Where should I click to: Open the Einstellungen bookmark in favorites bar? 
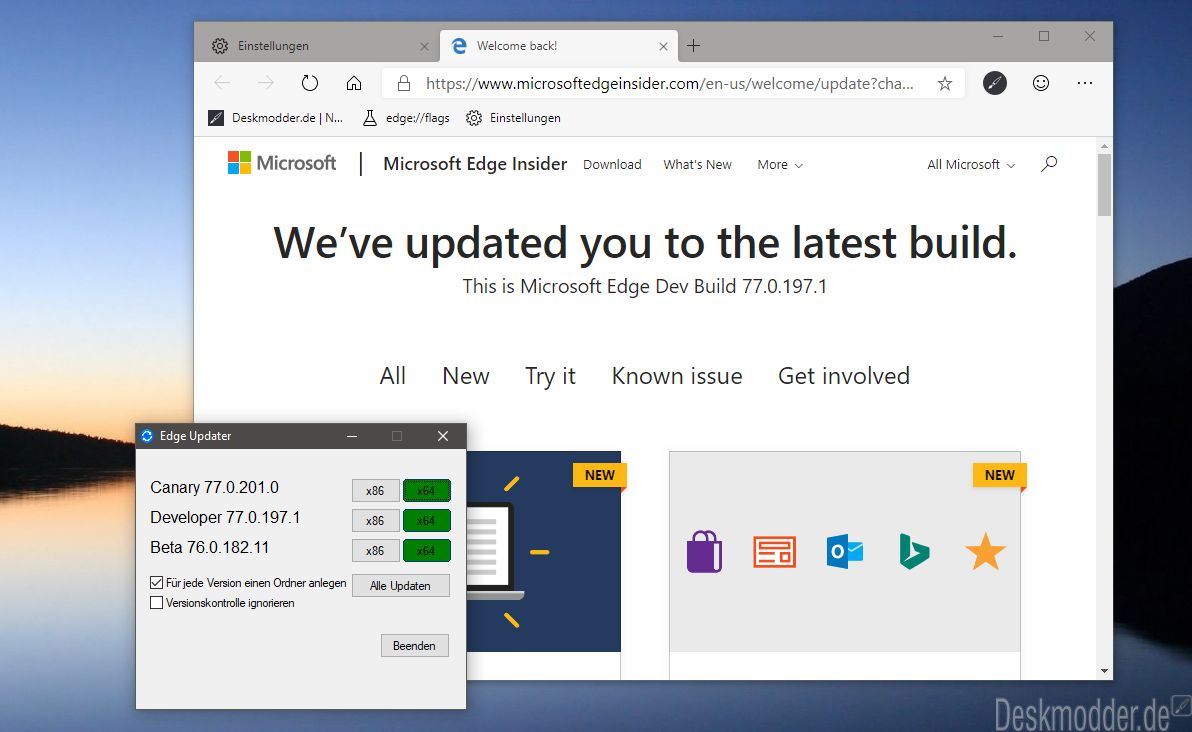coord(513,118)
